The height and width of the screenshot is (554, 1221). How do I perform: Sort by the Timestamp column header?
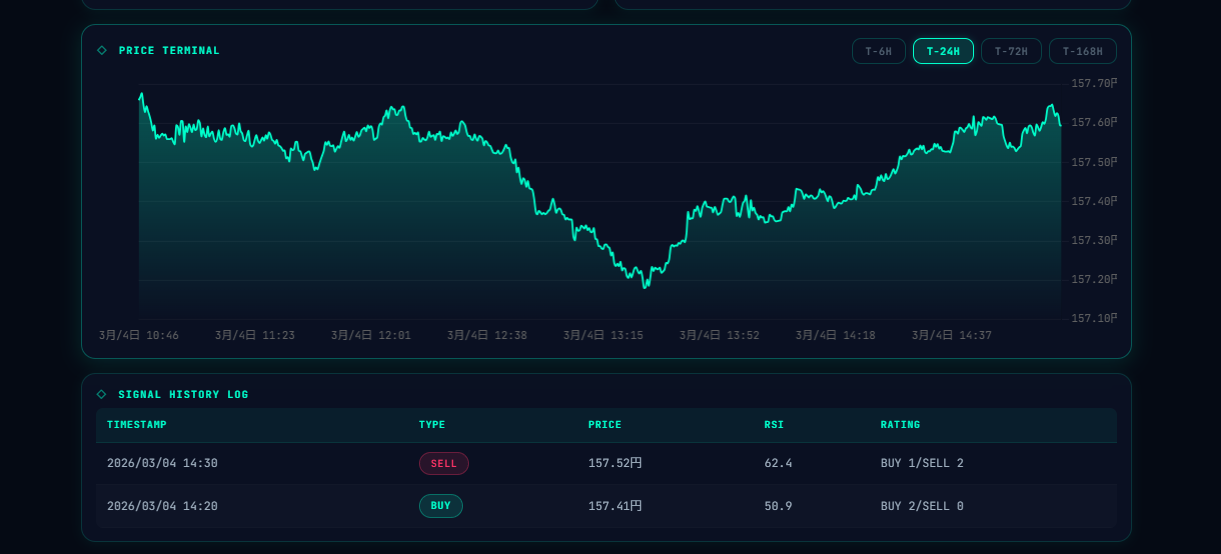click(137, 425)
